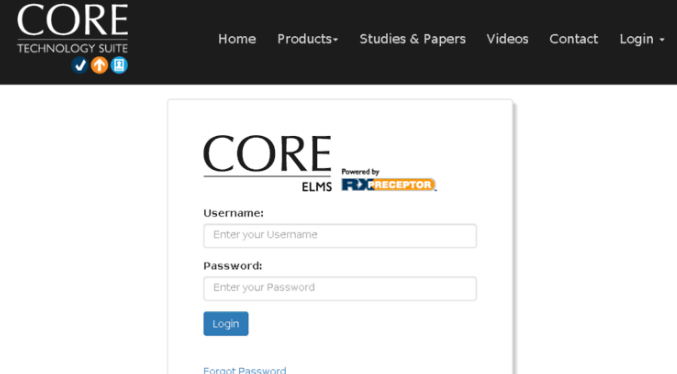Open Studies & Papers page
Screen dimensions: 677x374
(x=412, y=39)
